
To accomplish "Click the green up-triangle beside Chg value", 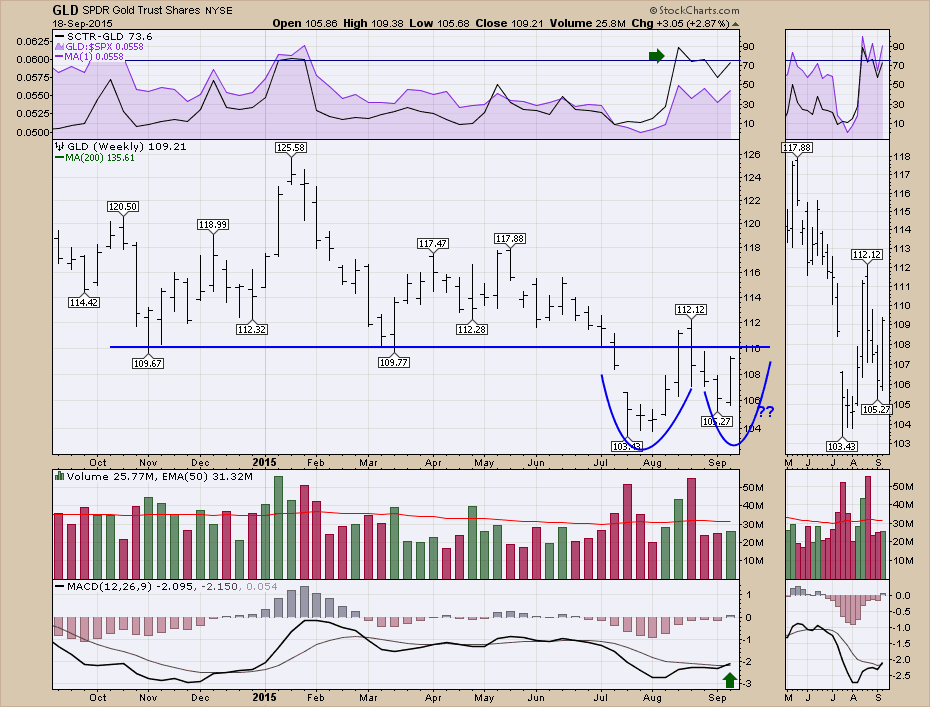I will pyautogui.click(x=735, y=24).
